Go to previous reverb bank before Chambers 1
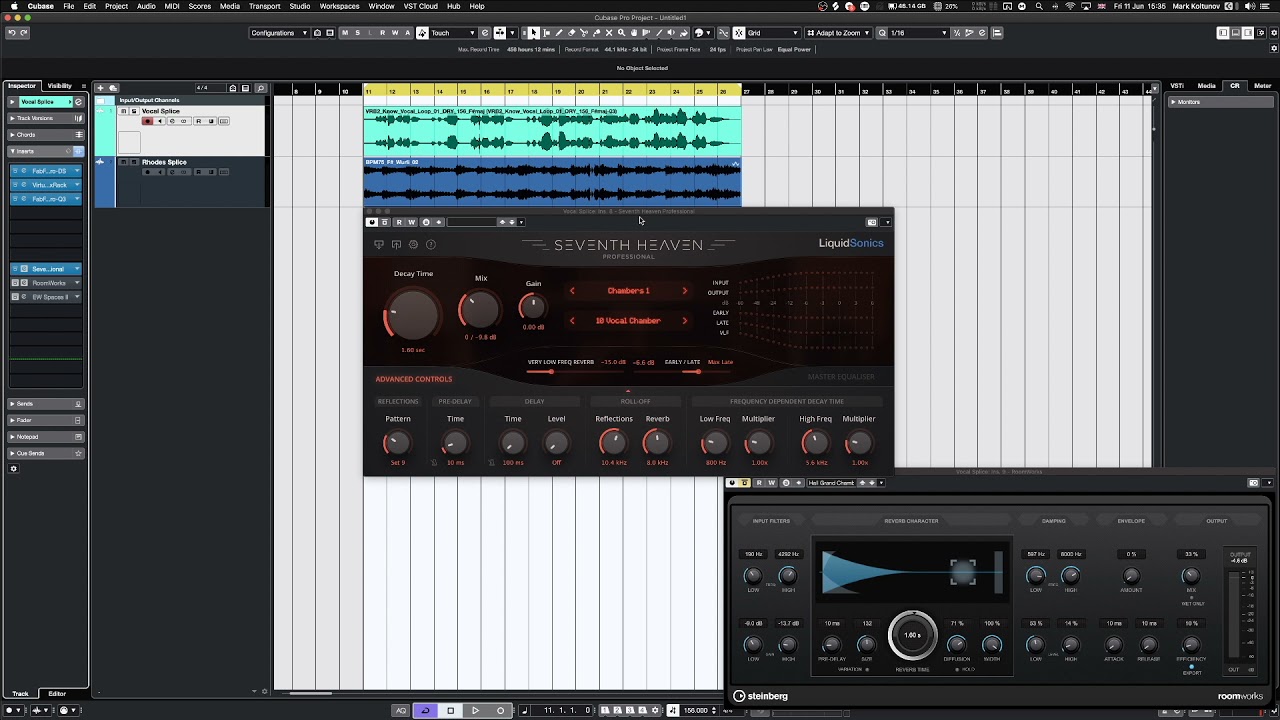The height and width of the screenshot is (720, 1280). tap(572, 291)
